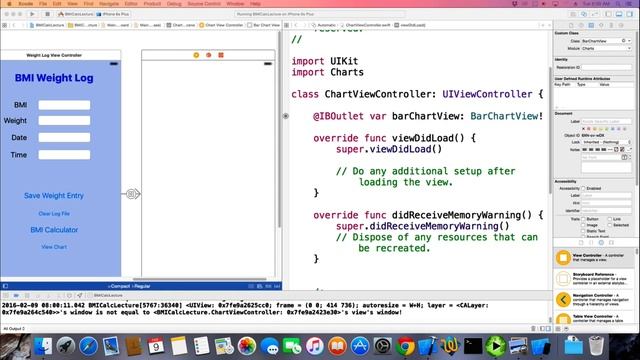Viewport: 640px width, 360px height.
Task: Click the yellow View Controller scene dock icon
Action: pyautogui.click(x=196, y=55)
